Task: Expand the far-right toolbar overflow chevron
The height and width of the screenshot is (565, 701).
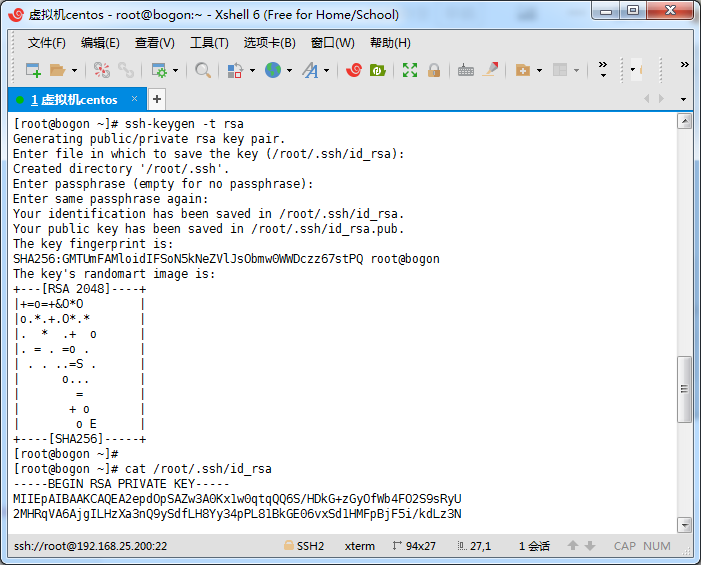Action: (684, 64)
